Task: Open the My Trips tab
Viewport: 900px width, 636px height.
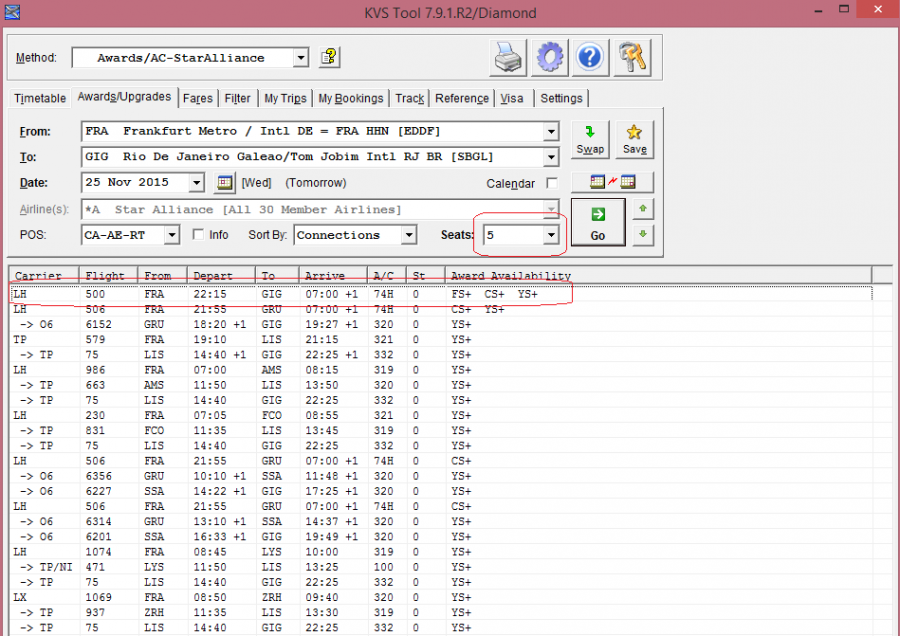Action: [285, 98]
